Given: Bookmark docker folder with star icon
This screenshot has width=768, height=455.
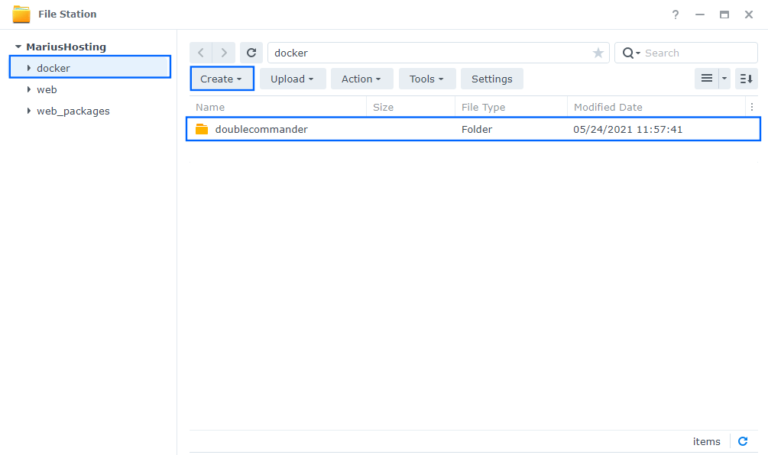Looking at the screenshot, I should [x=598, y=53].
